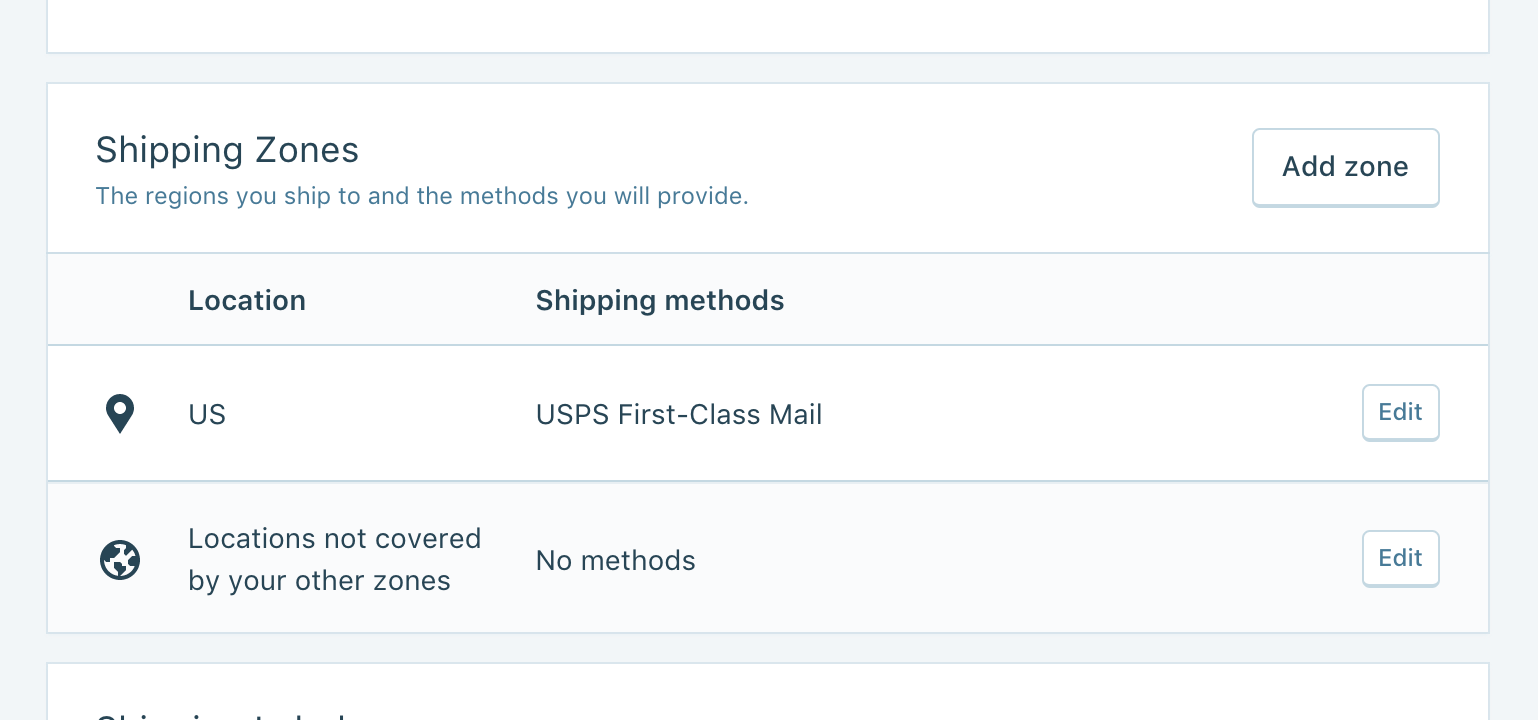1538x720 pixels.
Task: Click "Locations not covered by your other zones"
Action: click(x=334, y=560)
